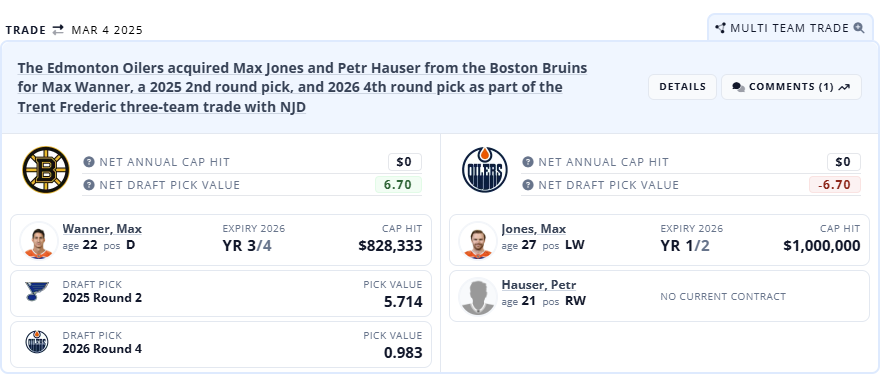Open the Multi Team Trade tab

point(790,28)
